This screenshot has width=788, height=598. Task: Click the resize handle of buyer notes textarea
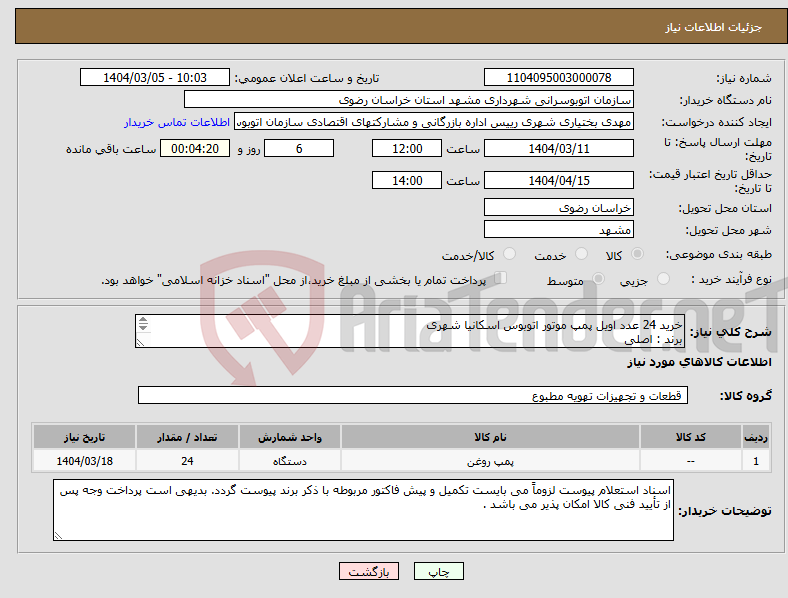[58, 536]
